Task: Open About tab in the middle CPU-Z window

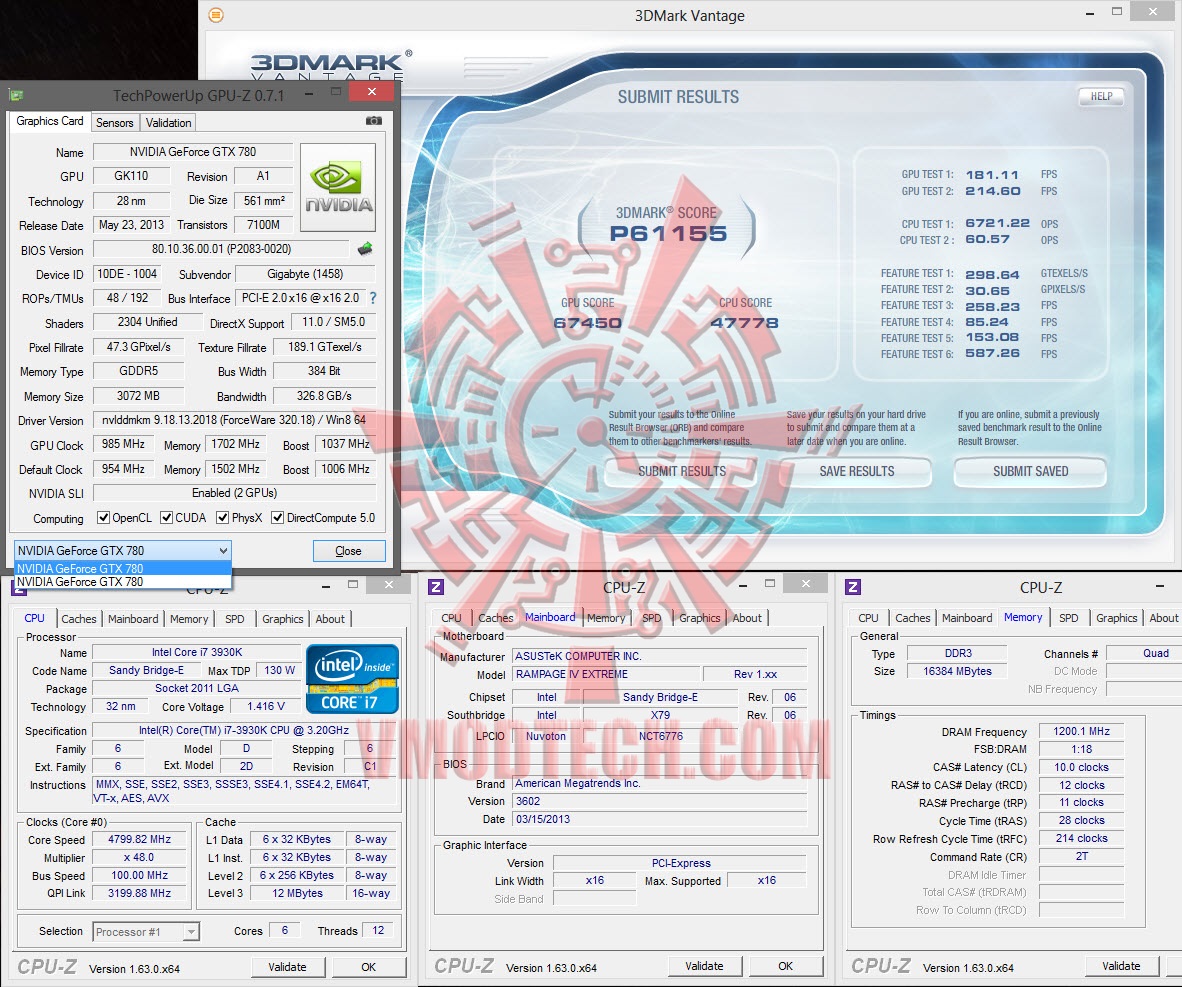Action: pyautogui.click(x=747, y=618)
